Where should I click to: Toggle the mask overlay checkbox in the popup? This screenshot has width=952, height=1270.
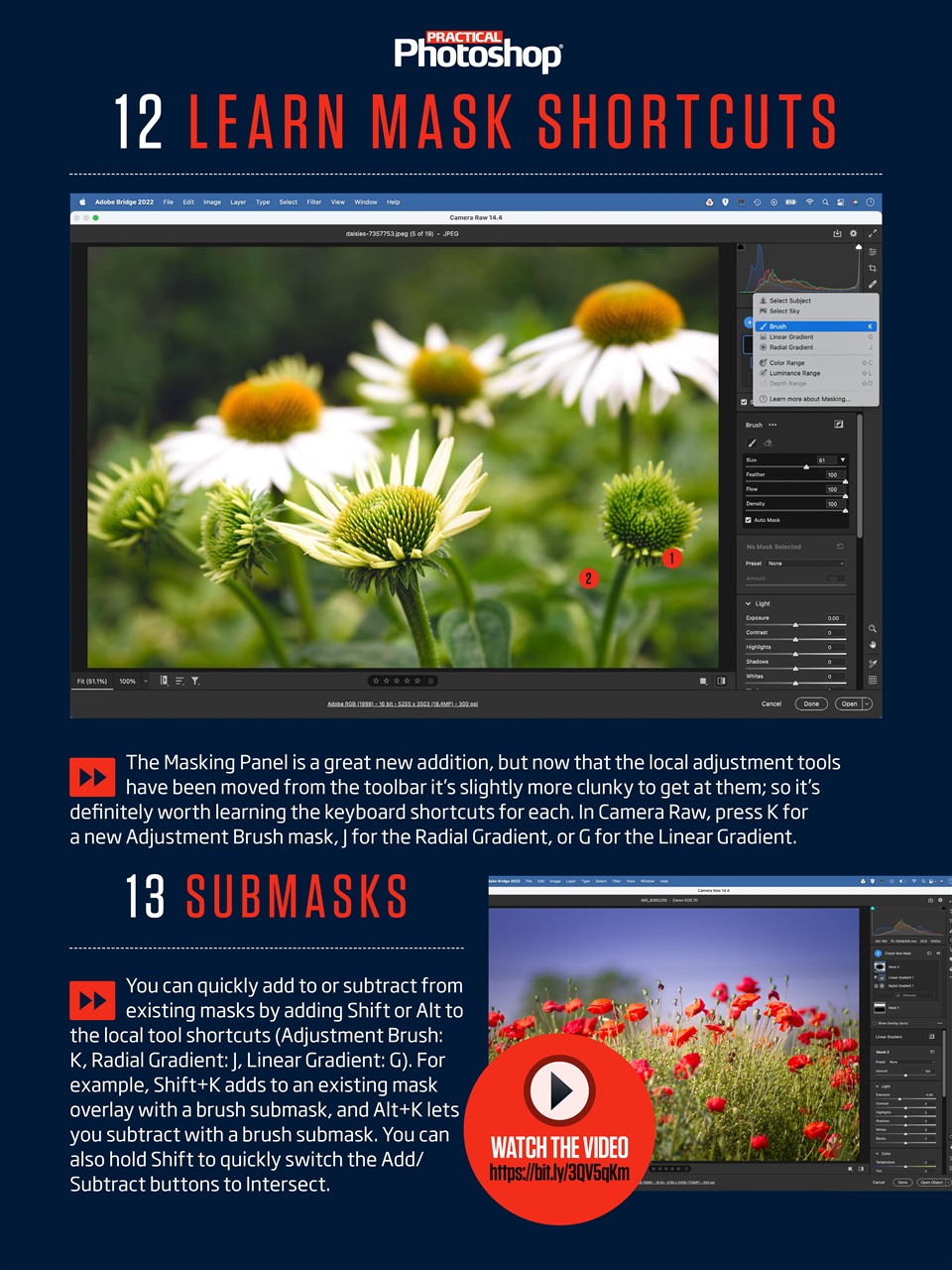click(744, 401)
